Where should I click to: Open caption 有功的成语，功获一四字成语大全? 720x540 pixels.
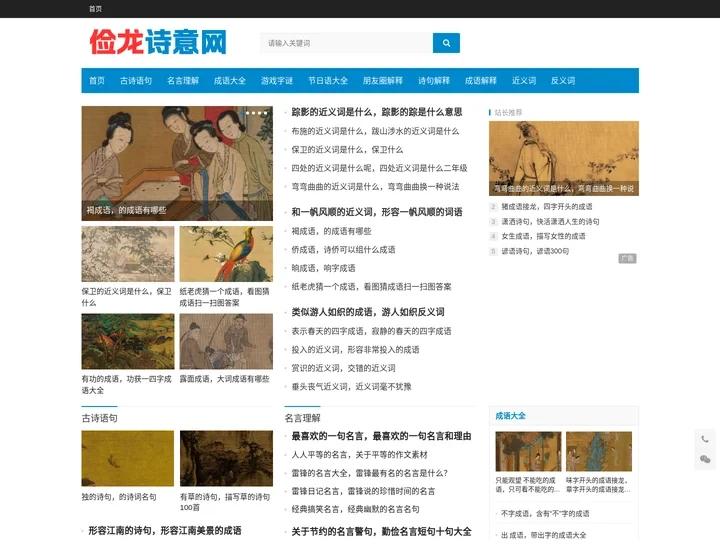click(127, 384)
